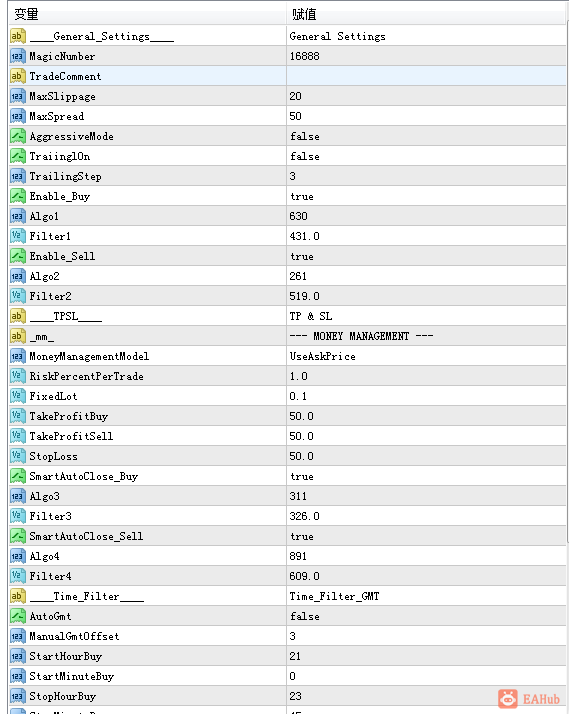Click the integer icon next to MaxSlippage
Viewport: 569px width, 714px height.
17,96
